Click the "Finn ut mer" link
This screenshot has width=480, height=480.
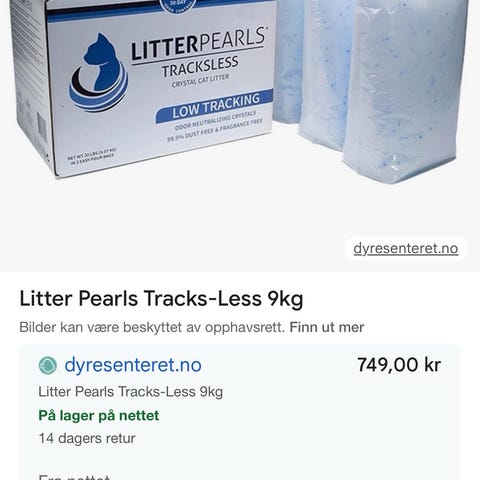(327, 327)
